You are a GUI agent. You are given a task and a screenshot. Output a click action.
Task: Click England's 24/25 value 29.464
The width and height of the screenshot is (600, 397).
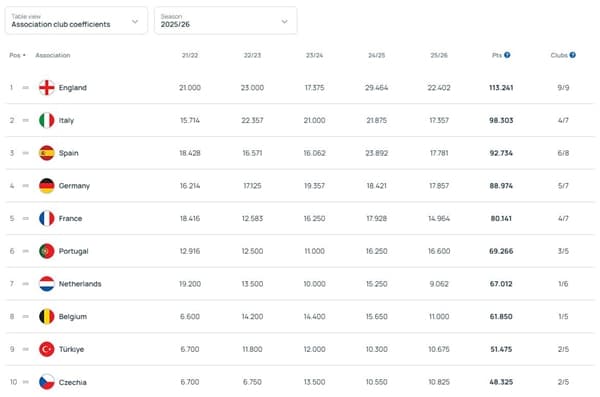point(377,88)
